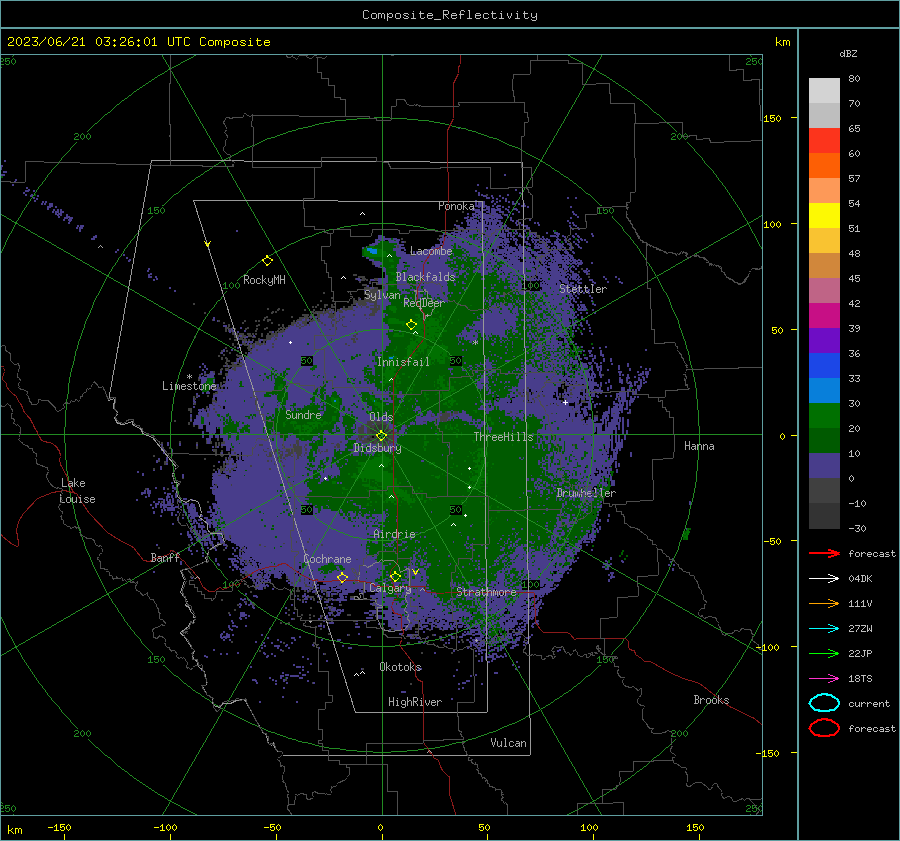Select the Hanna label

coord(699,446)
